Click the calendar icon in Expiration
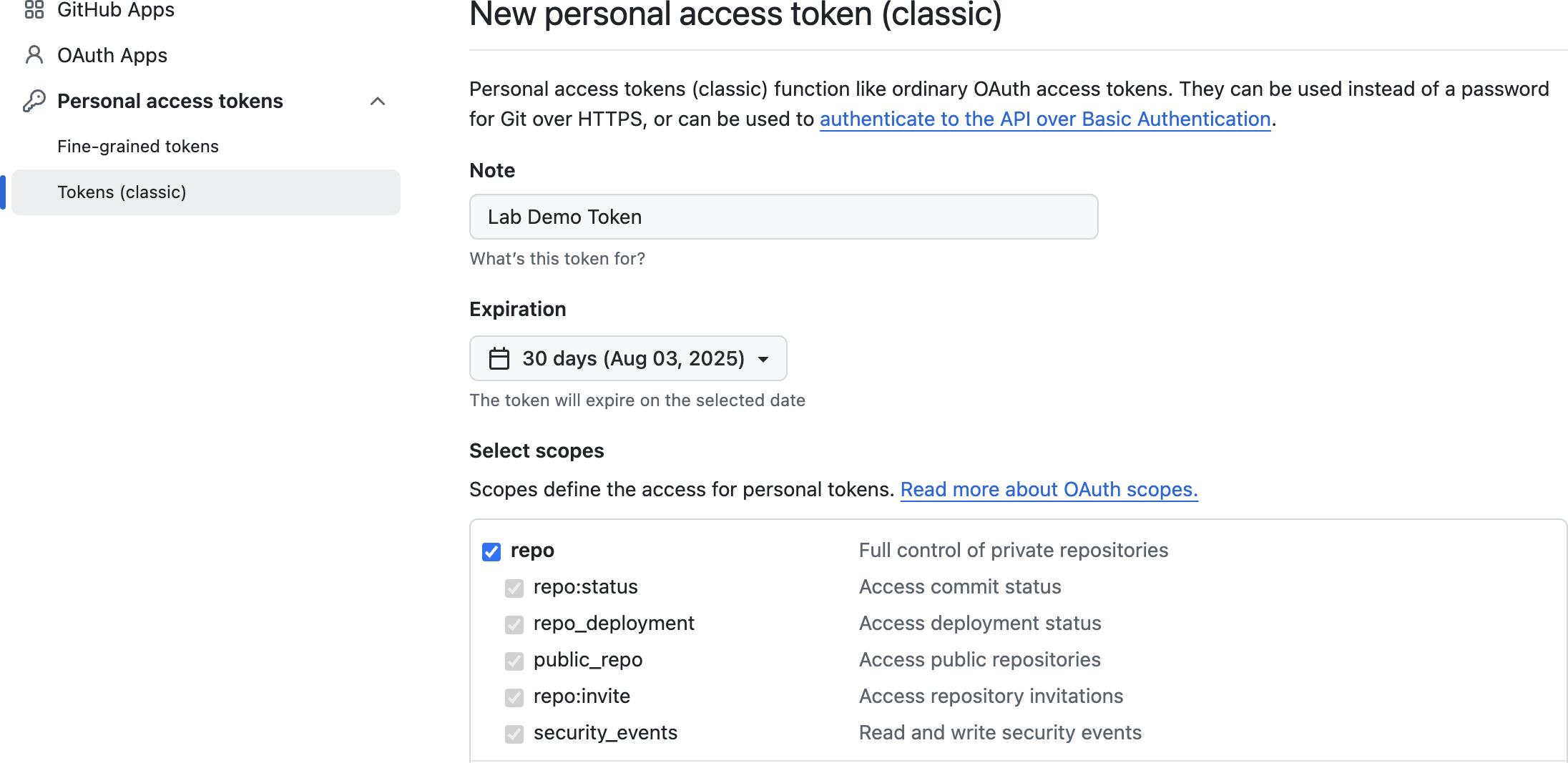The width and height of the screenshot is (1568, 763). pyautogui.click(x=499, y=358)
